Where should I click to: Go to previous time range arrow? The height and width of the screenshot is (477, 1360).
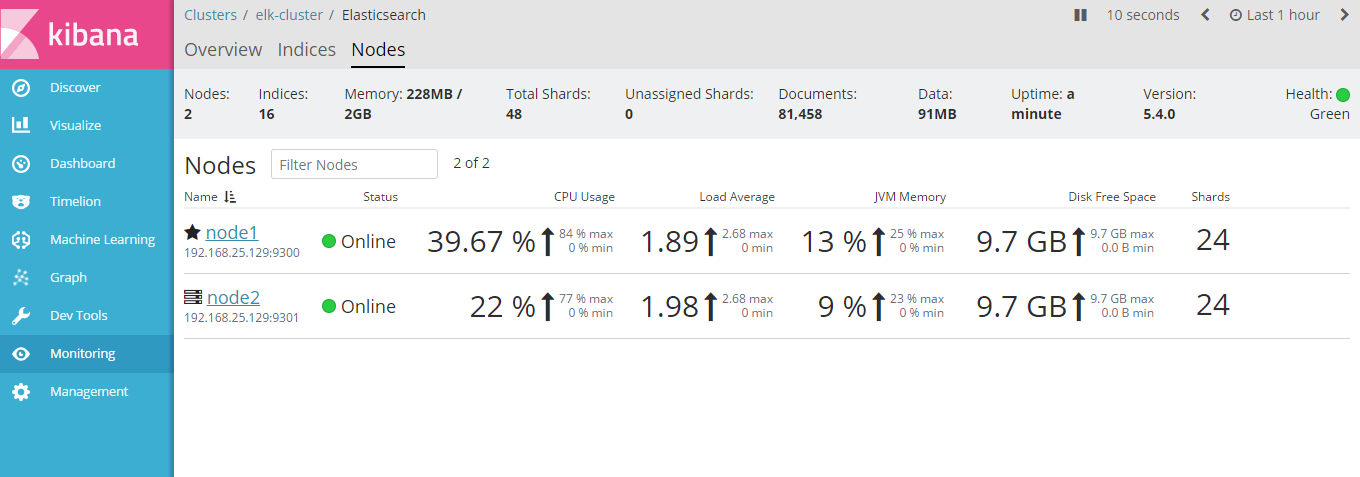tap(1205, 15)
